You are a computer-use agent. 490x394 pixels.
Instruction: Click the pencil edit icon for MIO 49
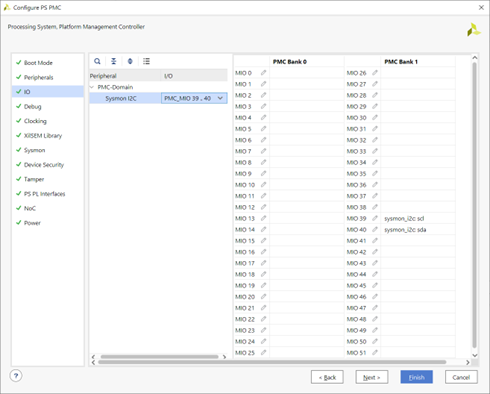coord(375,330)
